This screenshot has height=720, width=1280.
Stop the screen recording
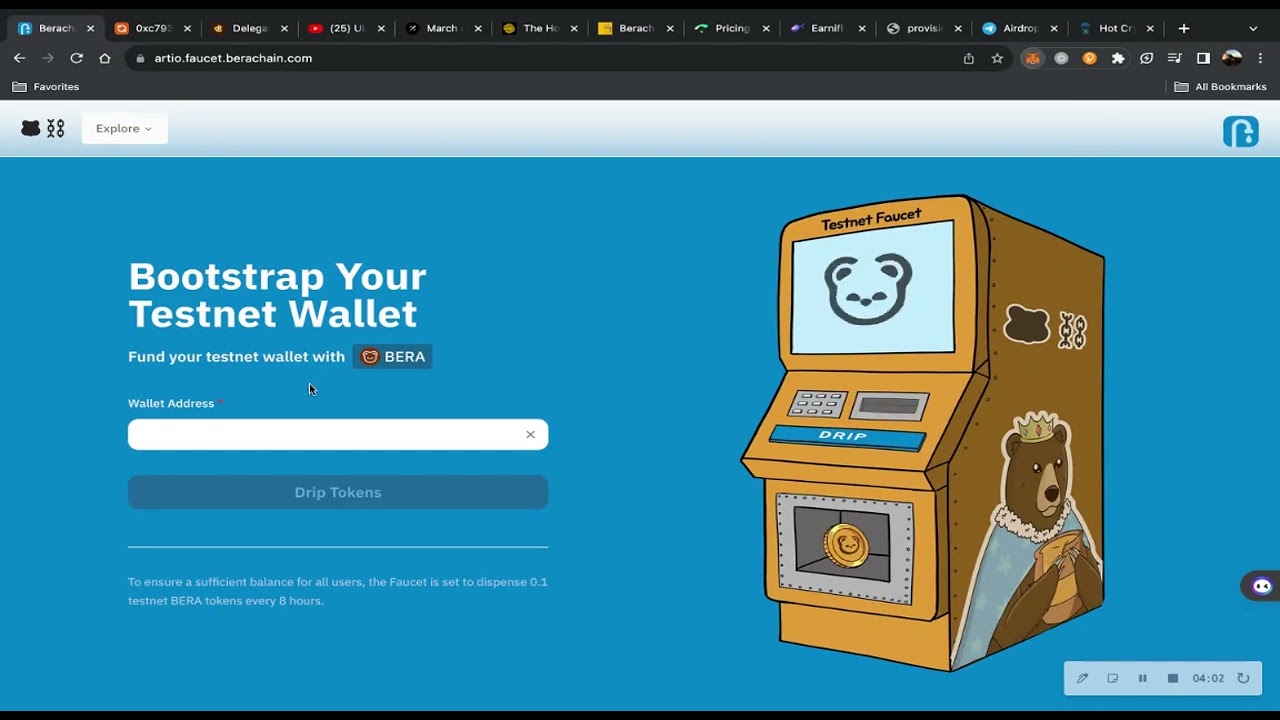1173,678
